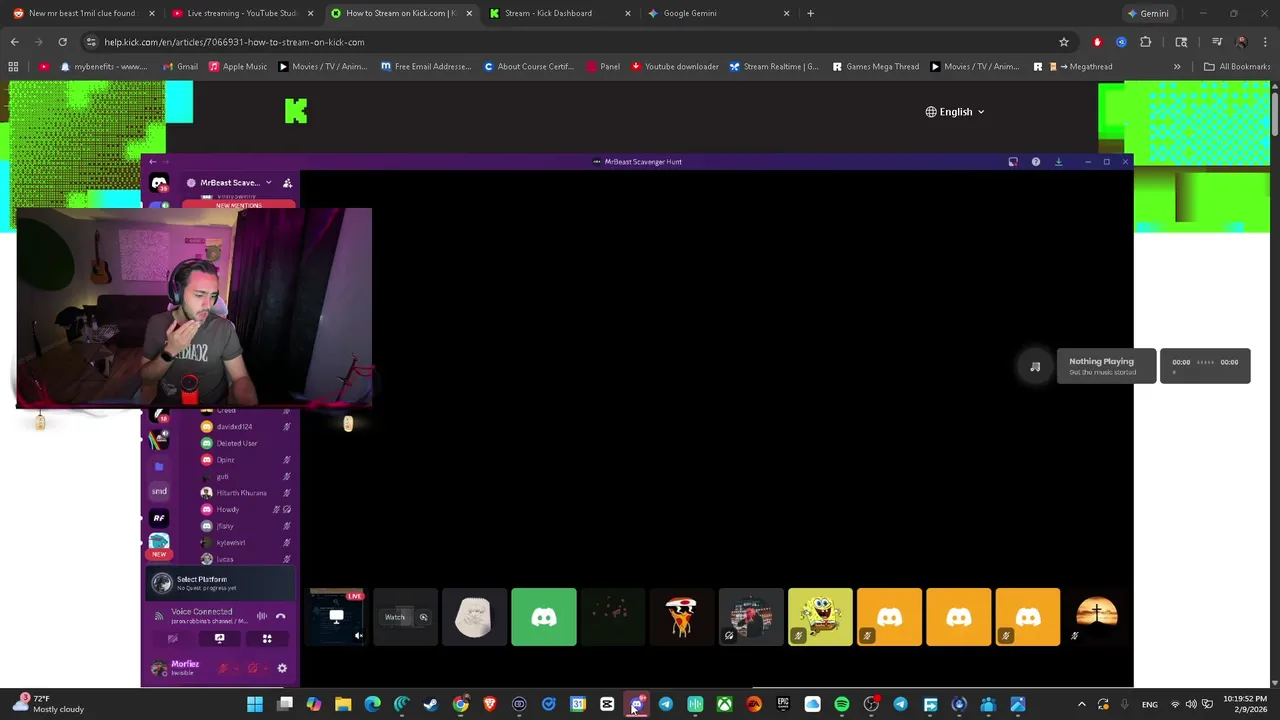Image resolution: width=1280 pixels, height=720 pixels.
Task: Click the music progress timer bar
Action: (1205, 366)
